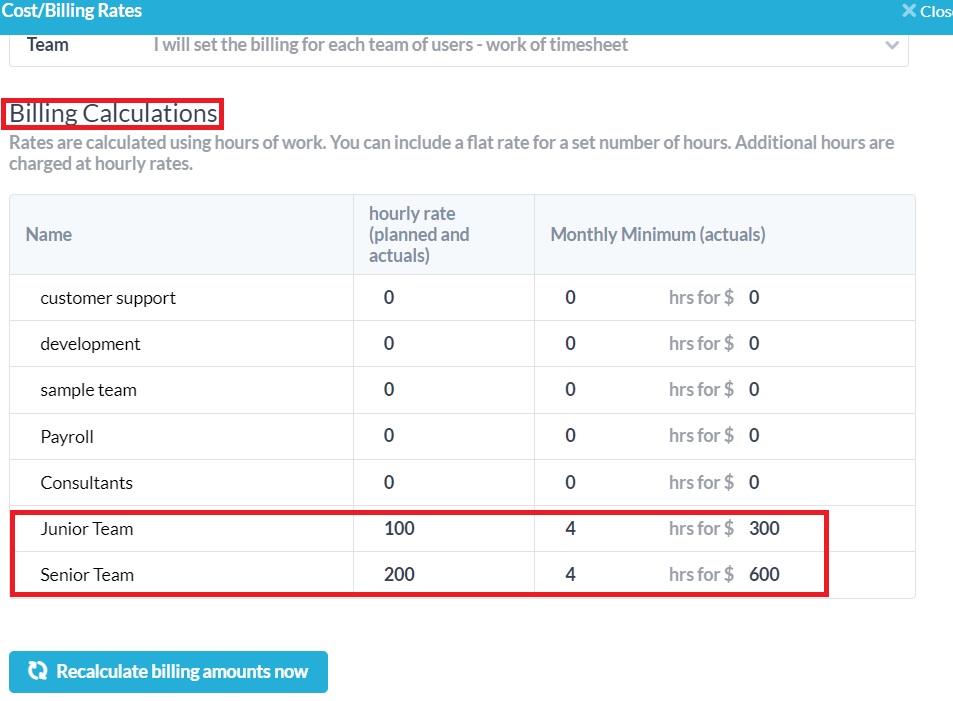This screenshot has width=953, height=701.
Task: Click Consultants hourly rate field
Action: point(389,483)
